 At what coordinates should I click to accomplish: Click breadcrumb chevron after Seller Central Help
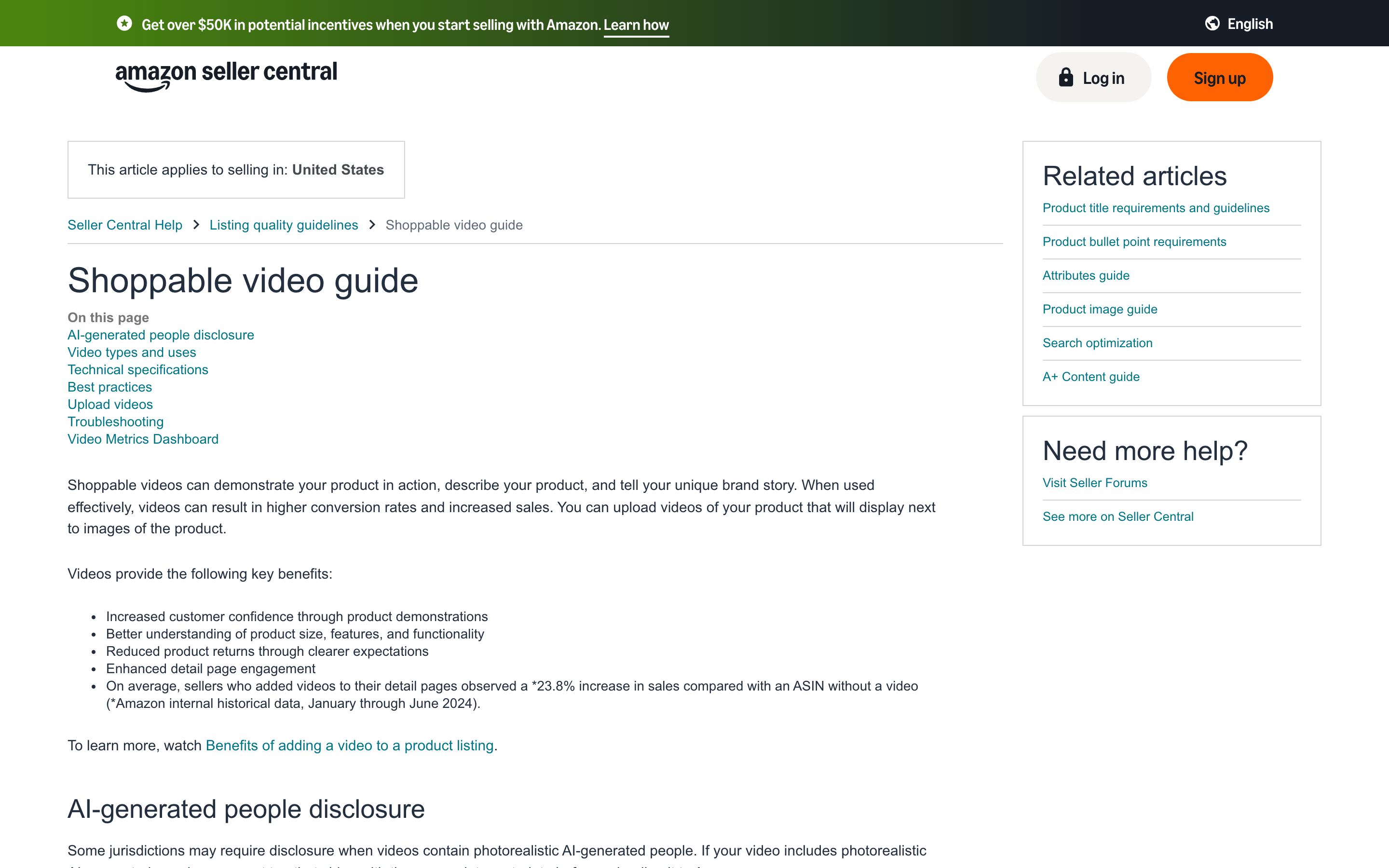click(196, 224)
